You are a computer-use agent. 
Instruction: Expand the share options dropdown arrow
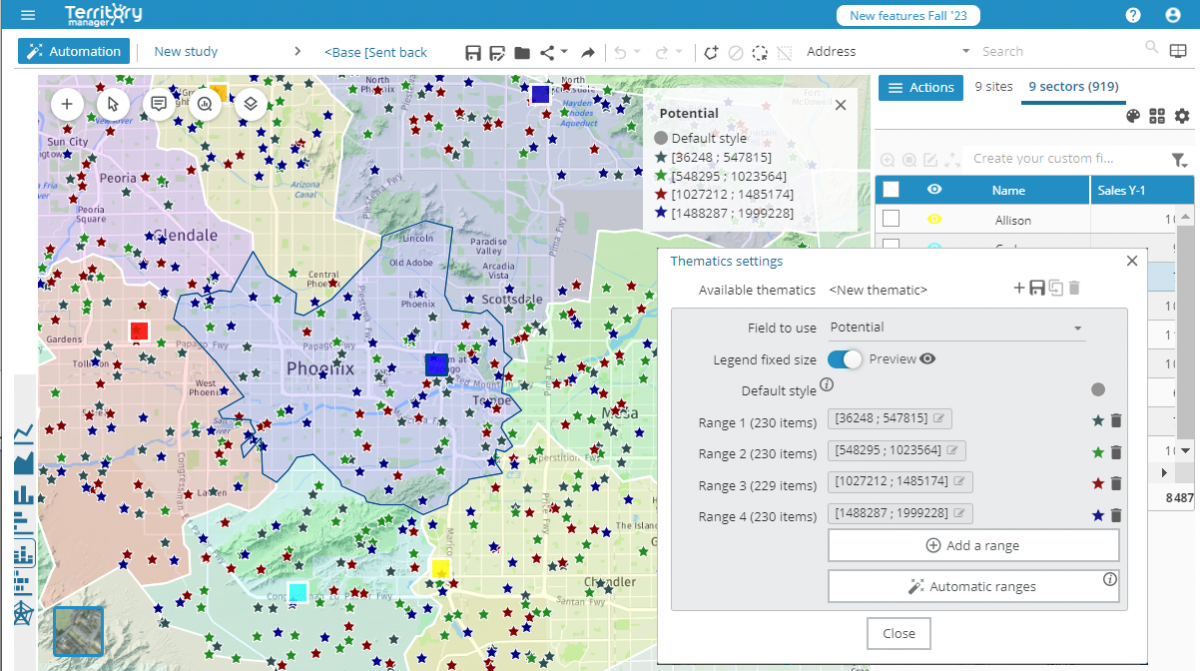(x=564, y=52)
